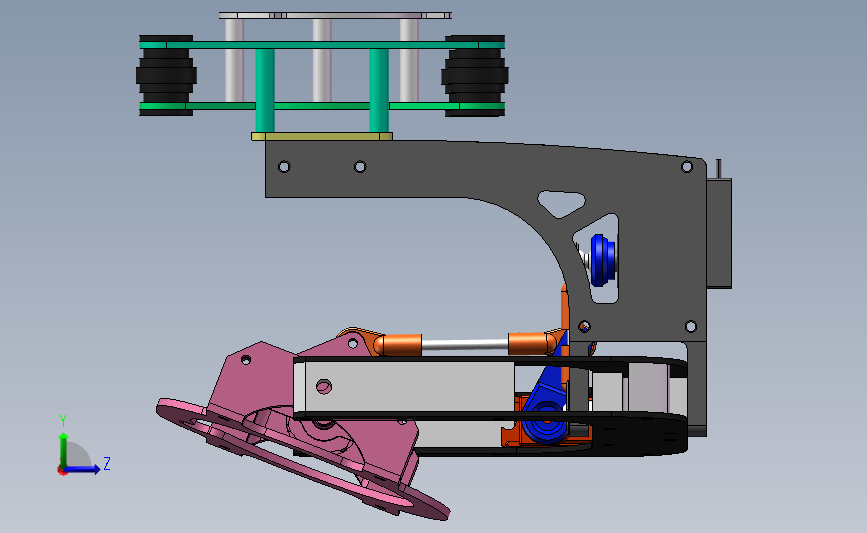
Task: Click the blue Z axis of the triad
Action: click(82, 470)
